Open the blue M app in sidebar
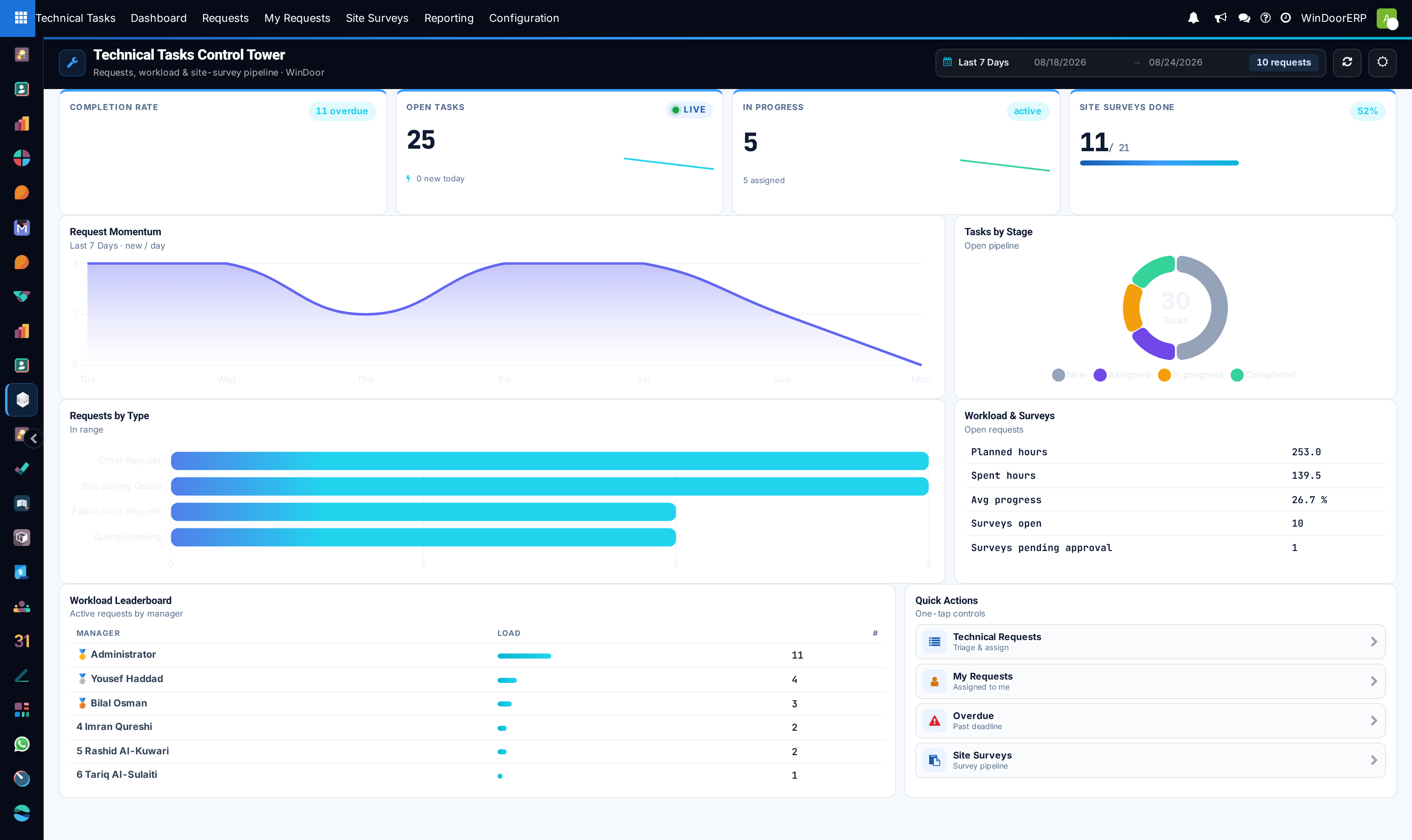Screen dimensions: 1412x840 coord(21,228)
